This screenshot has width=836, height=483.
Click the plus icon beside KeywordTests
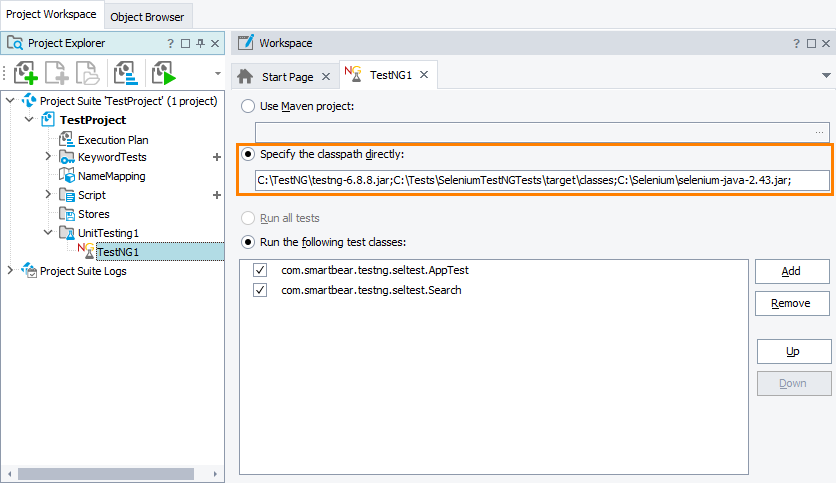pyautogui.click(x=216, y=158)
